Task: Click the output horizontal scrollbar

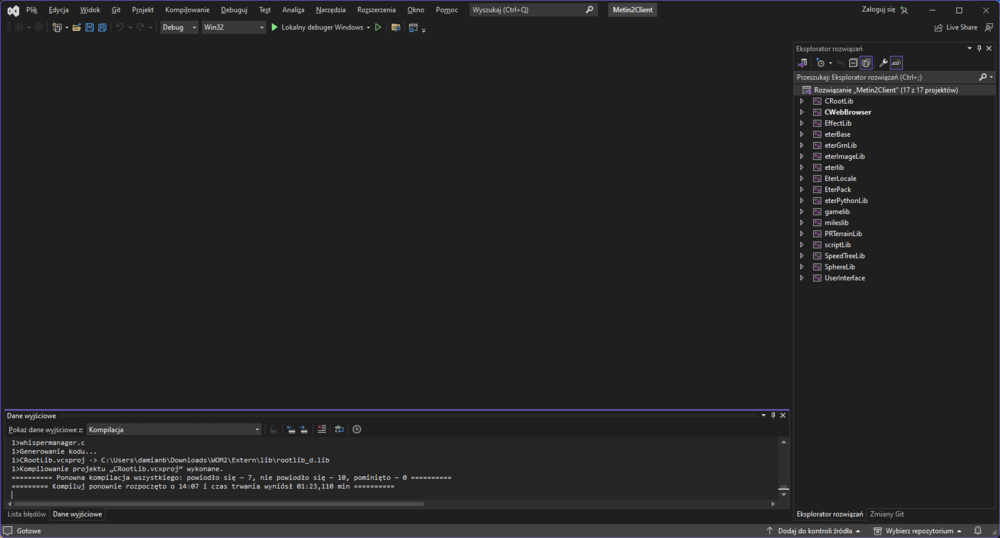Action: [219, 504]
